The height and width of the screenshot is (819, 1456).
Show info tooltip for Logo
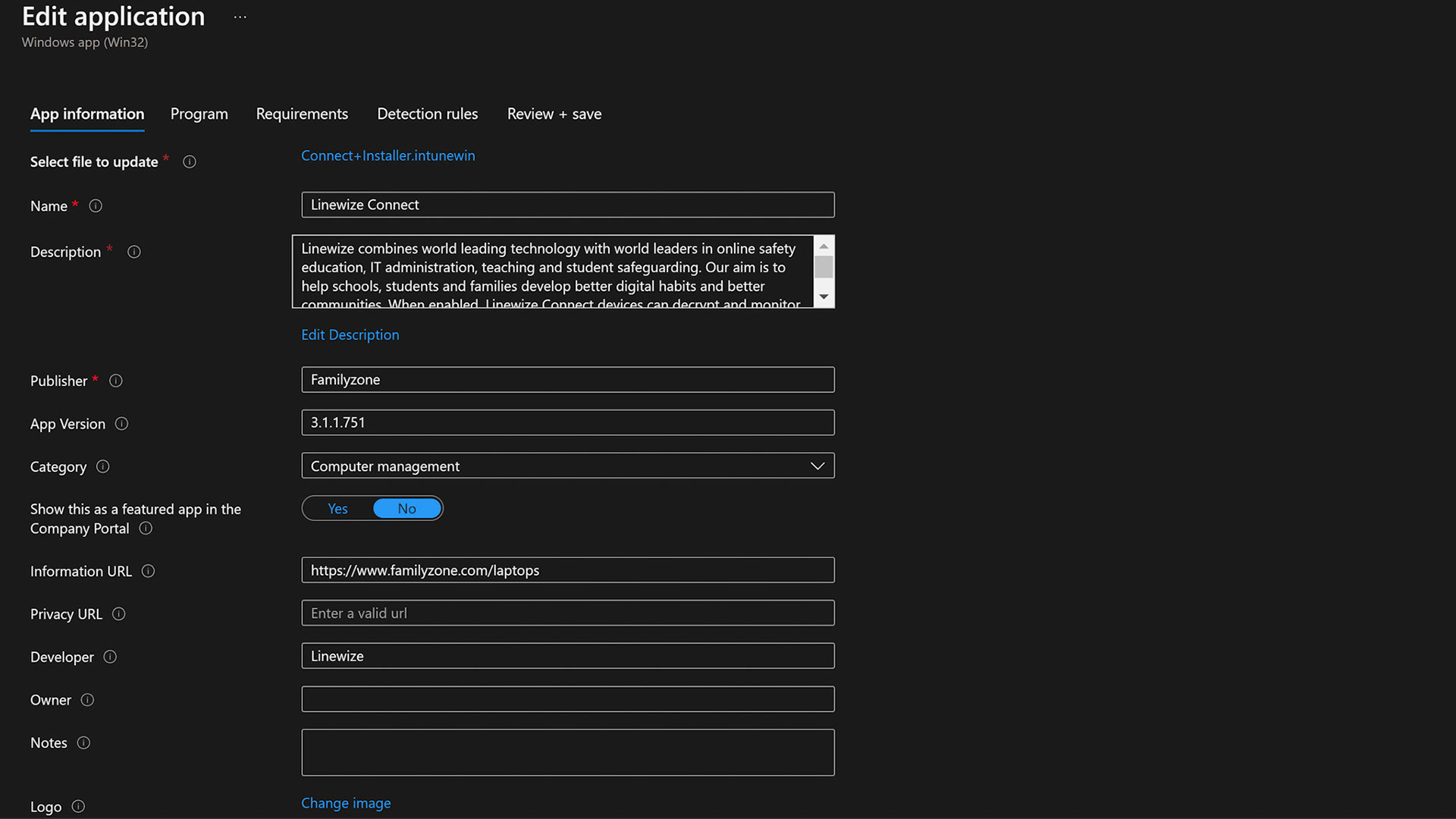pyautogui.click(x=78, y=807)
